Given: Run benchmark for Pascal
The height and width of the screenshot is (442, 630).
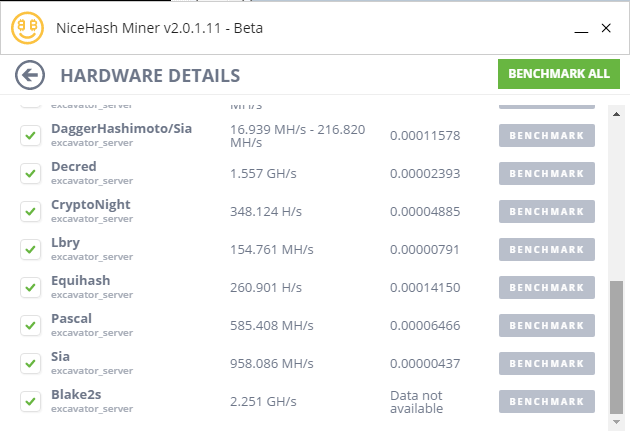Looking at the screenshot, I should (547, 325).
